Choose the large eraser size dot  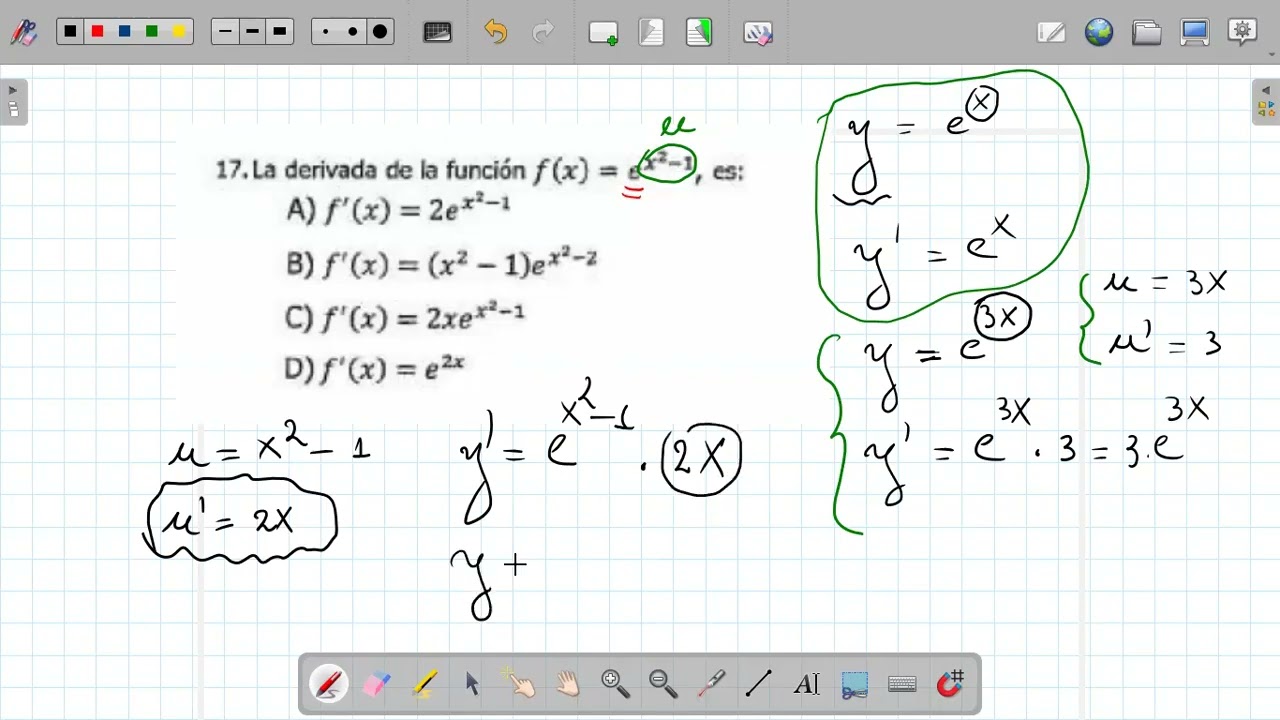coord(379,32)
